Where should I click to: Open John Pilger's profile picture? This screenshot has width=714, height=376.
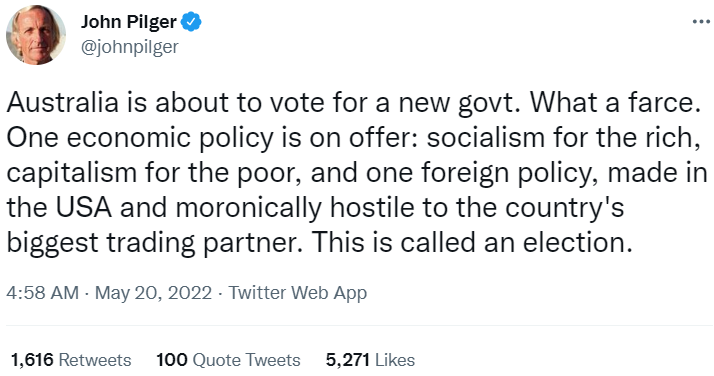pyautogui.click(x=36, y=36)
